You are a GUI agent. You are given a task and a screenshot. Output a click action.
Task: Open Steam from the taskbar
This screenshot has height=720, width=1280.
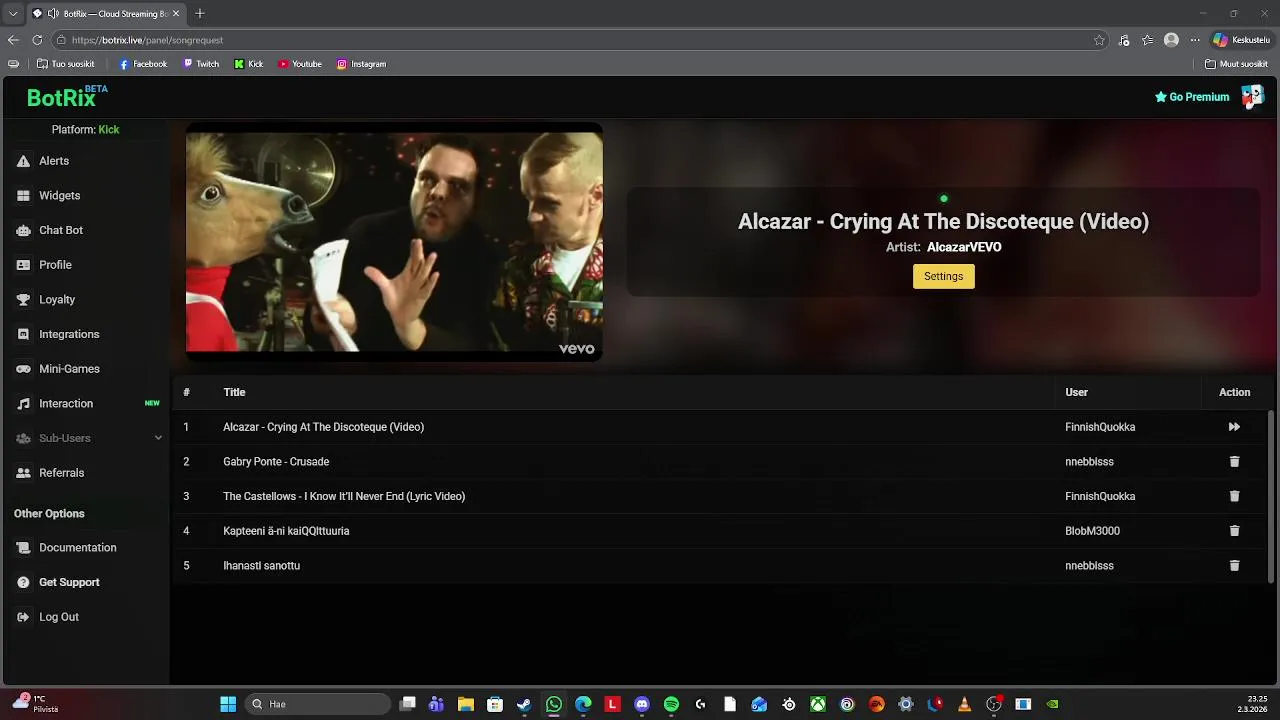[524, 704]
